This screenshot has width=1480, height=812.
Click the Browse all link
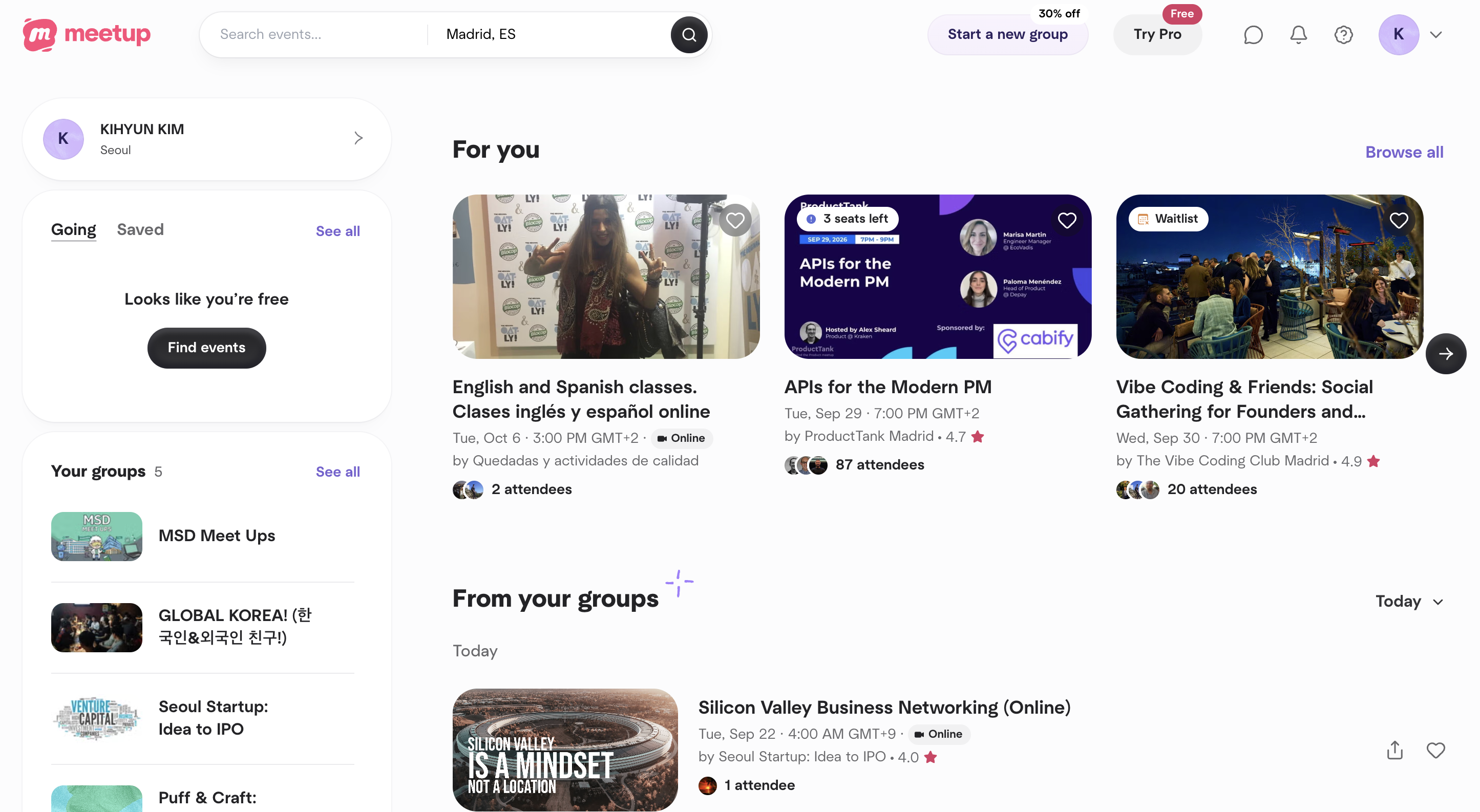click(1404, 152)
